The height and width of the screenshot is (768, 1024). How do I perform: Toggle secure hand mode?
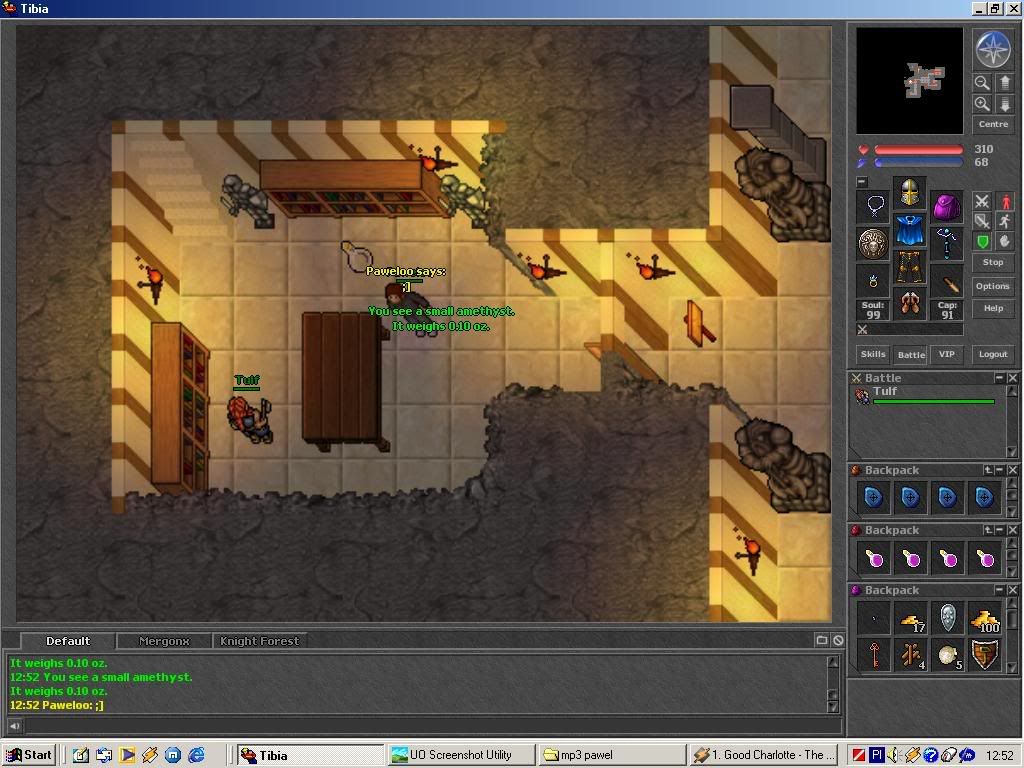(x=1004, y=242)
